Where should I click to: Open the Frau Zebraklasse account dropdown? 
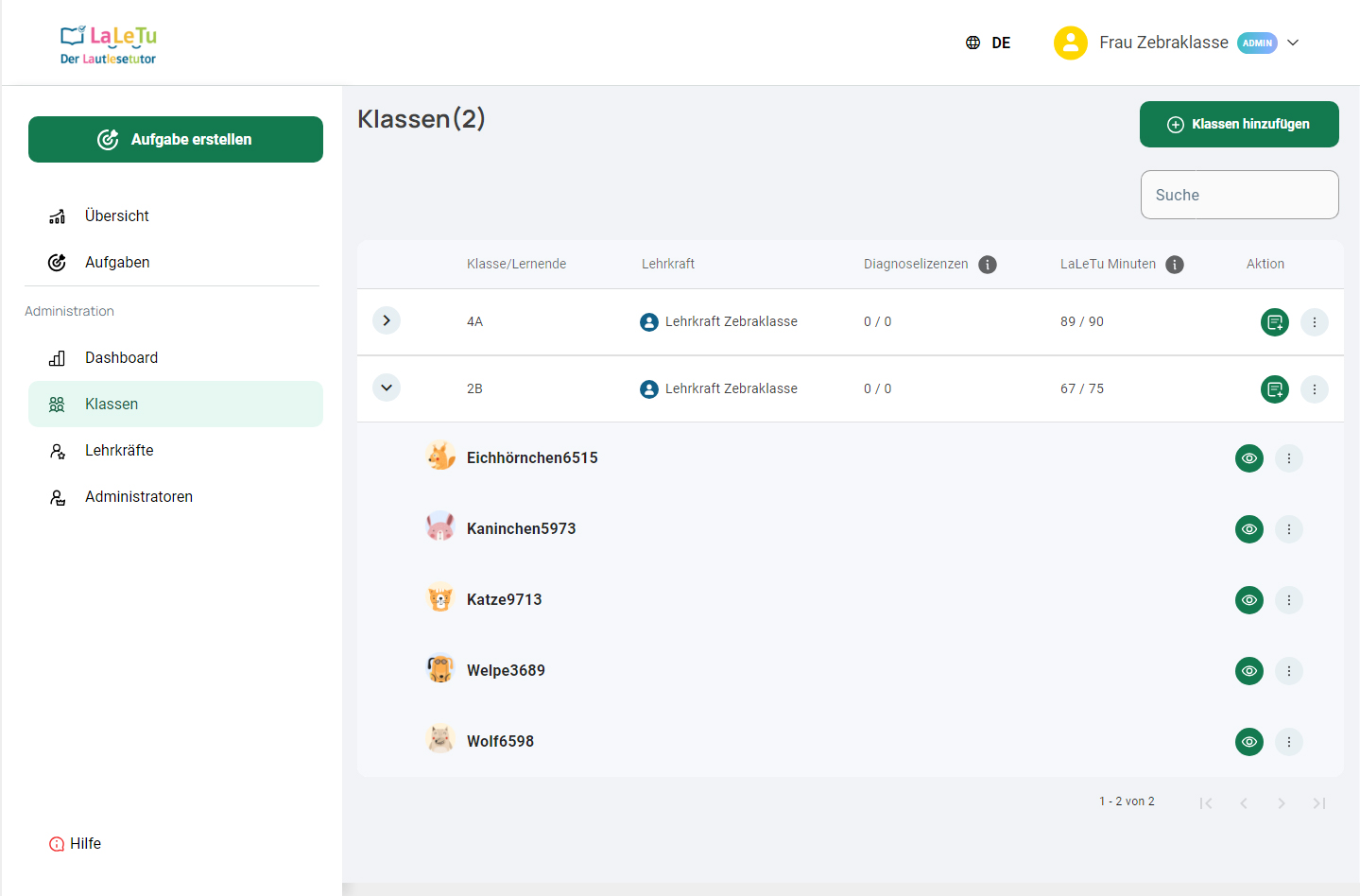coord(1293,43)
